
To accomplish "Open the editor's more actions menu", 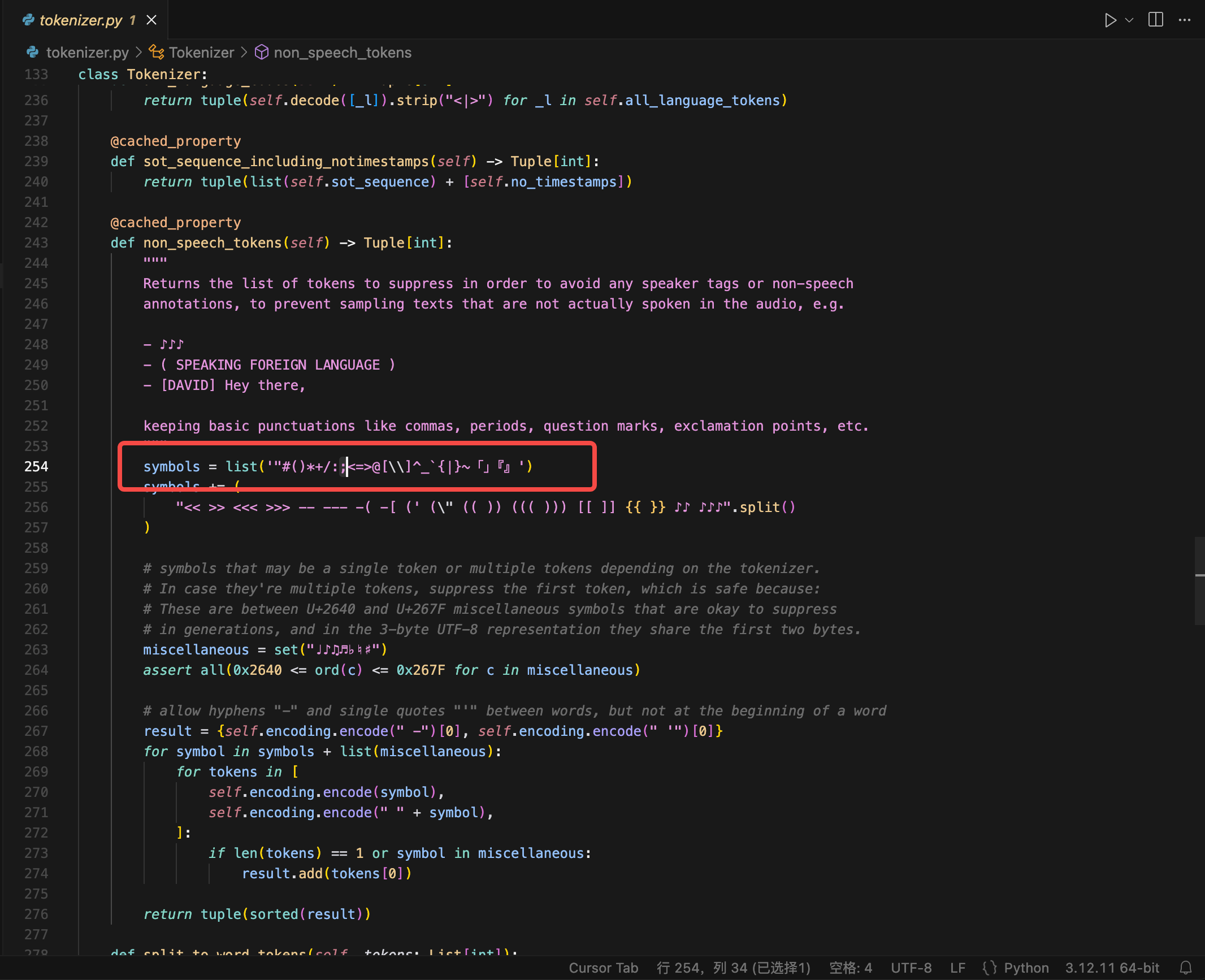I will click(1185, 20).
